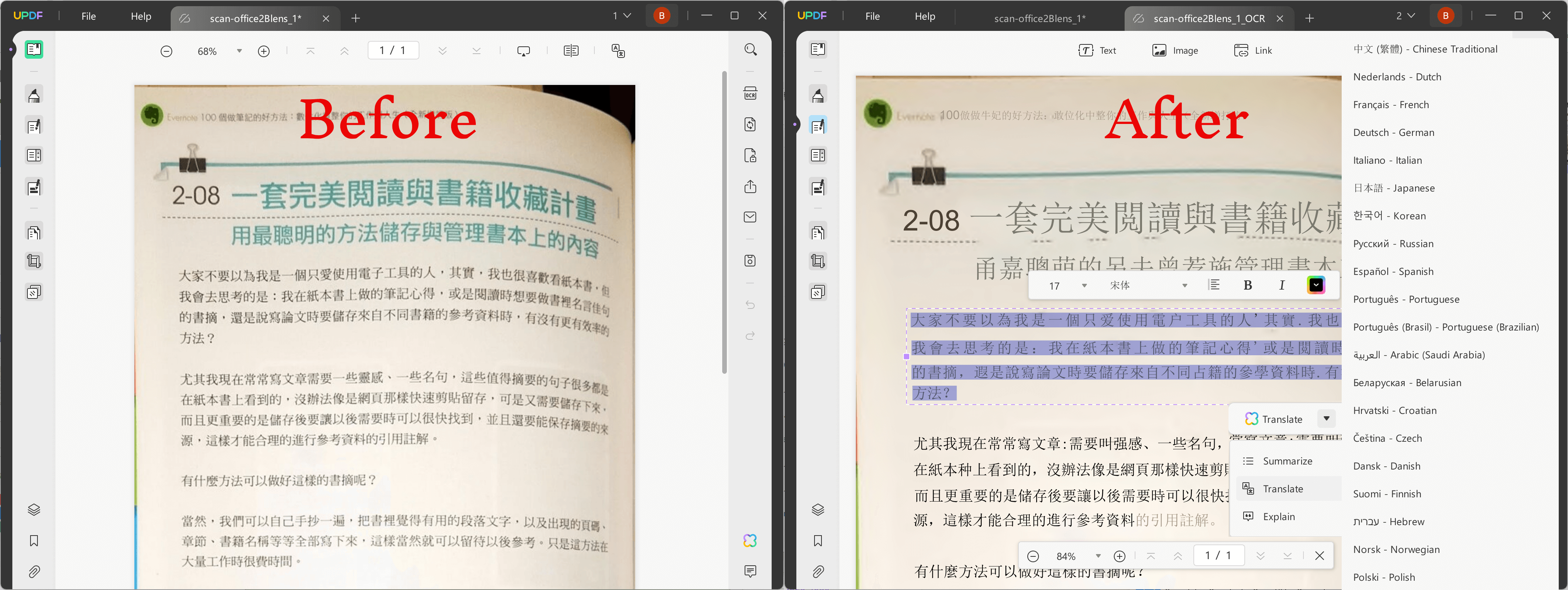Click the Save icon in the right sidebar
The width and height of the screenshot is (1568, 590).
point(750,260)
